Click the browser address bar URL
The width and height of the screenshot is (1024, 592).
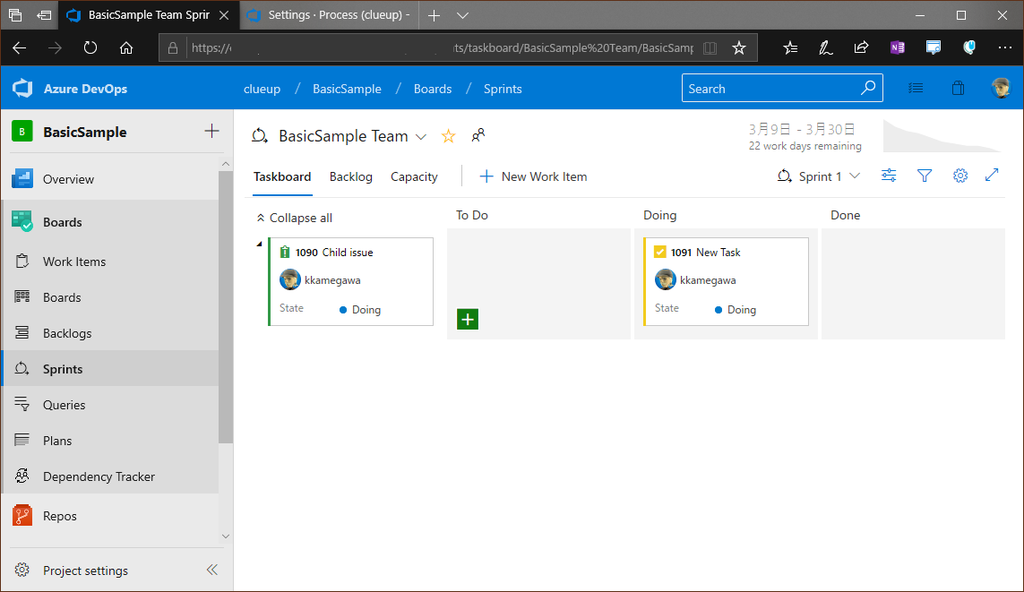click(442, 48)
